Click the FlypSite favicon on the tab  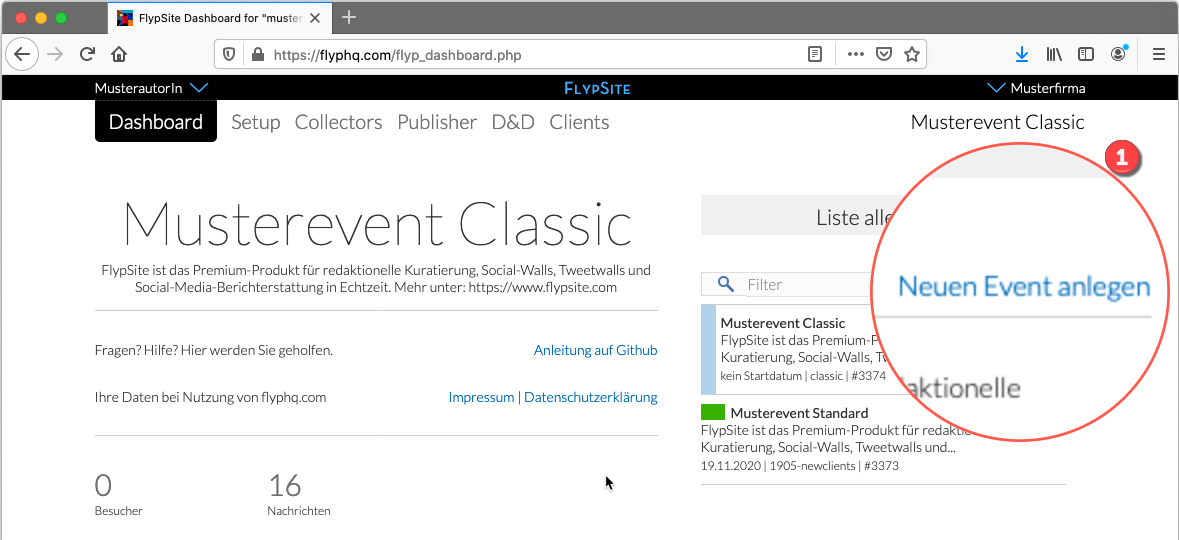click(126, 18)
